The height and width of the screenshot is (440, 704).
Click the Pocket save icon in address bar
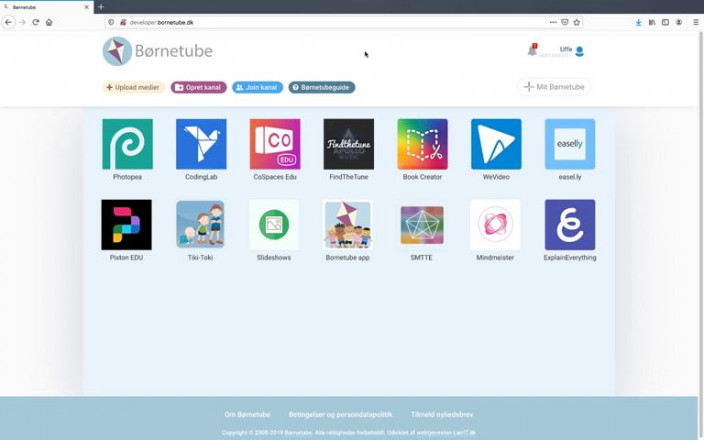(x=565, y=22)
